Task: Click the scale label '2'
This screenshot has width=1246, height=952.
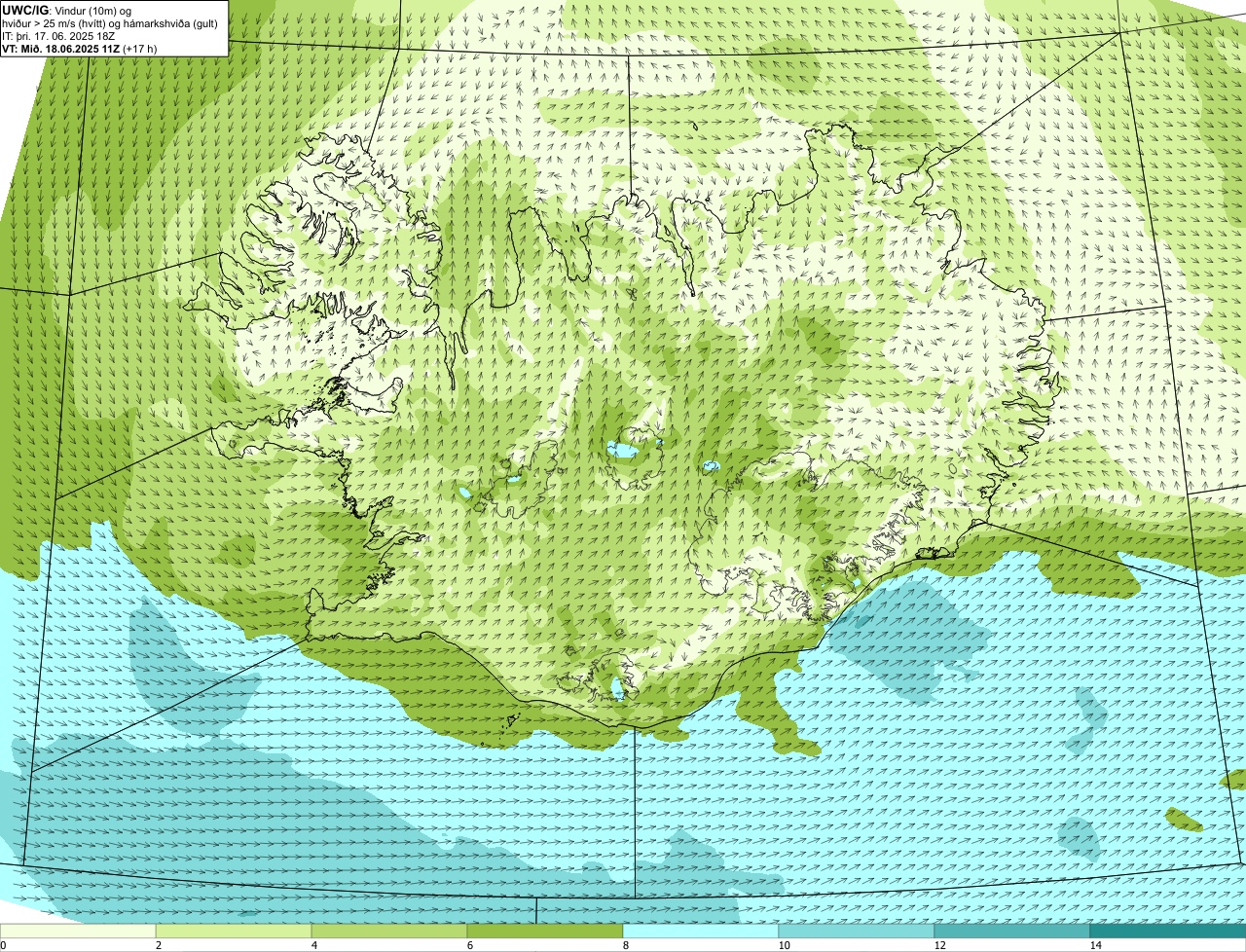Action: click(158, 945)
